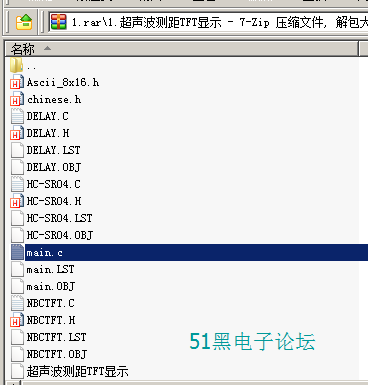Select the NBCTFT.C file icon
This screenshot has height=385, width=368.
click(17, 303)
